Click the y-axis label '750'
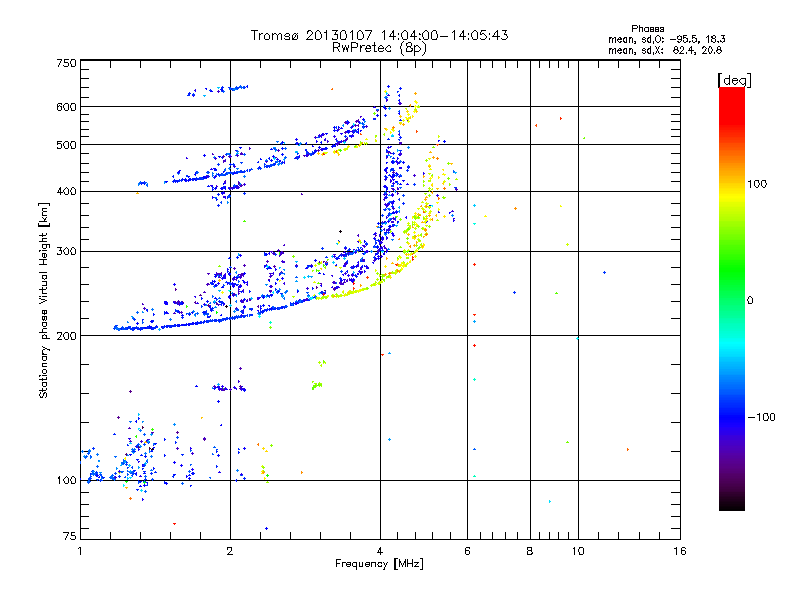Image resolution: width=800 pixels, height=600 pixels. point(66,63)
